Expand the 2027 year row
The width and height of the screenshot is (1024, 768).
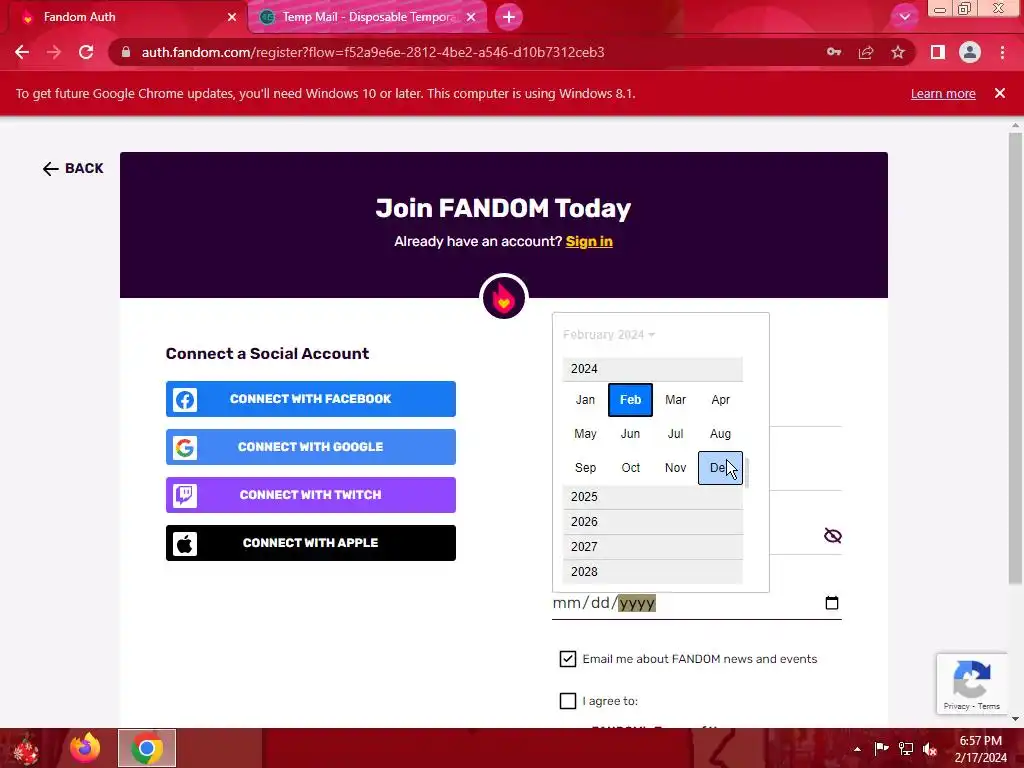(652, 547)
